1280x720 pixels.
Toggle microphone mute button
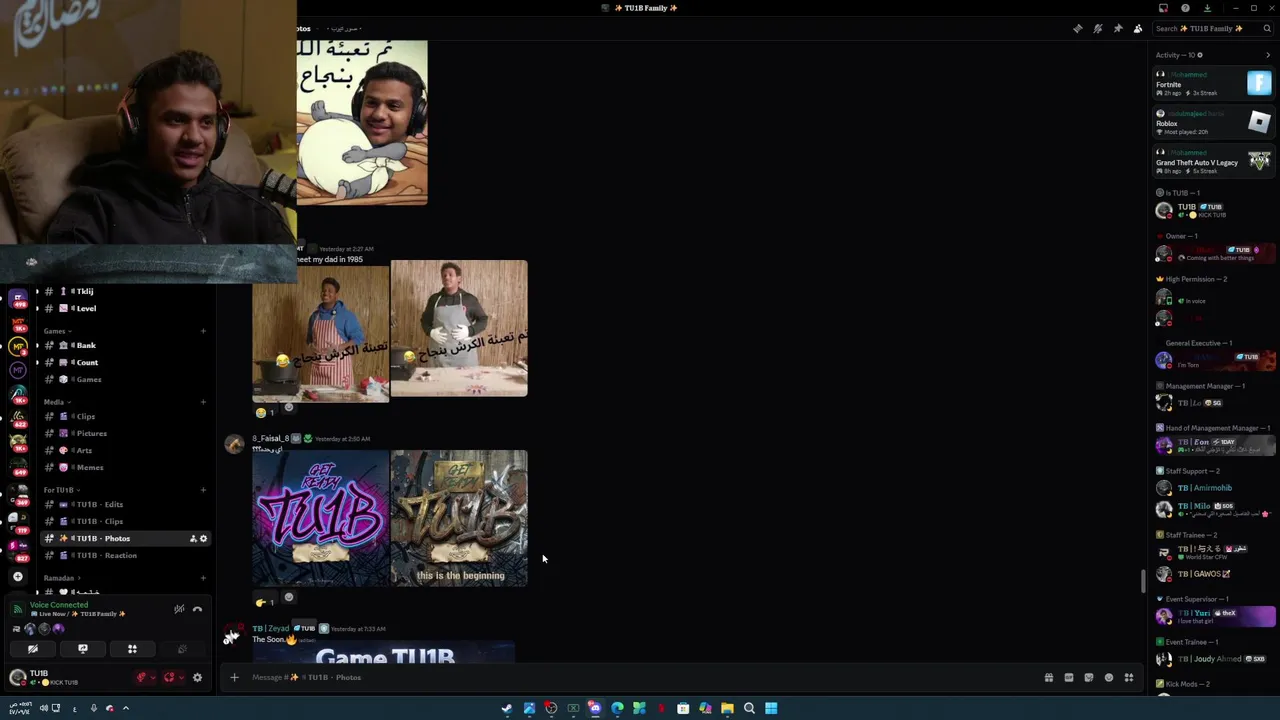[x=141, y=677]
